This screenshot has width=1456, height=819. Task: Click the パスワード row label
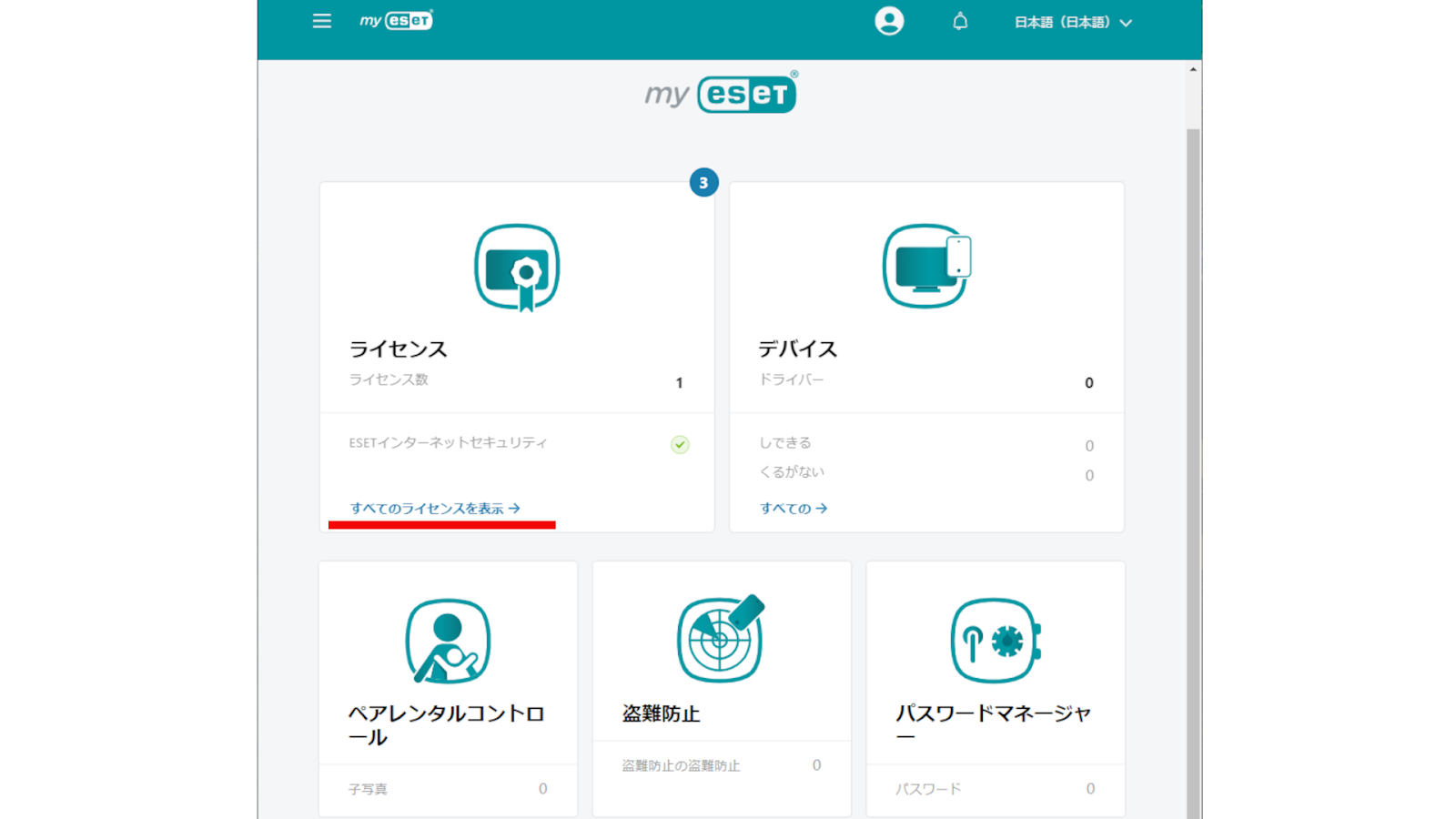tap(928, 789)
